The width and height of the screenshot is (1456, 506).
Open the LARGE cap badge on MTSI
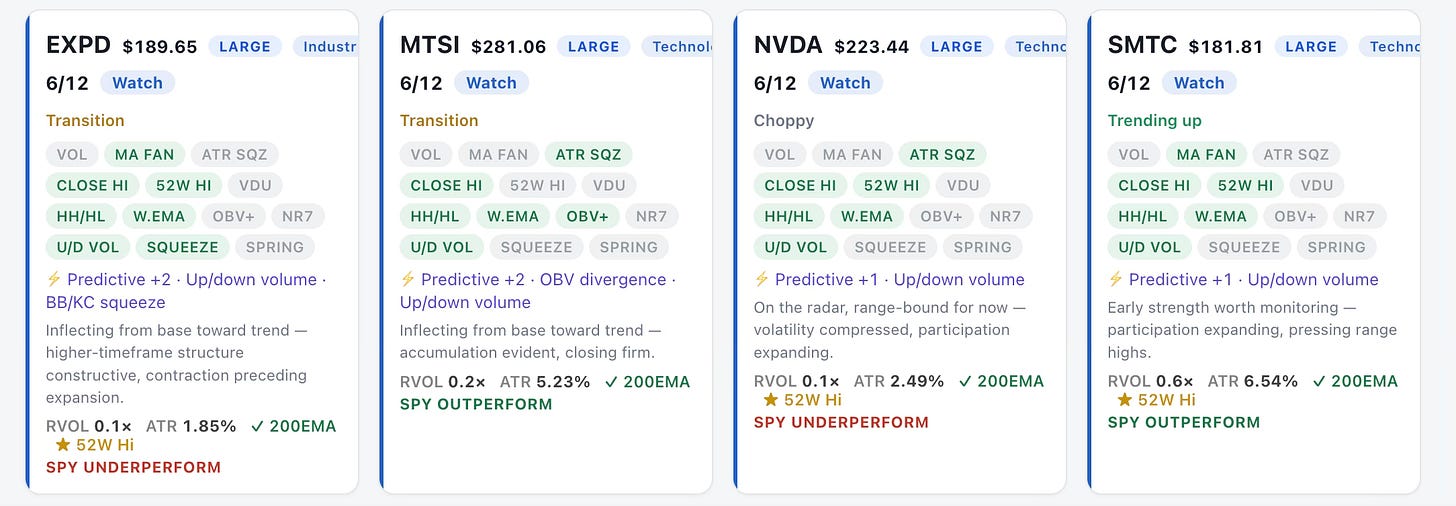(x=594, y=46)
